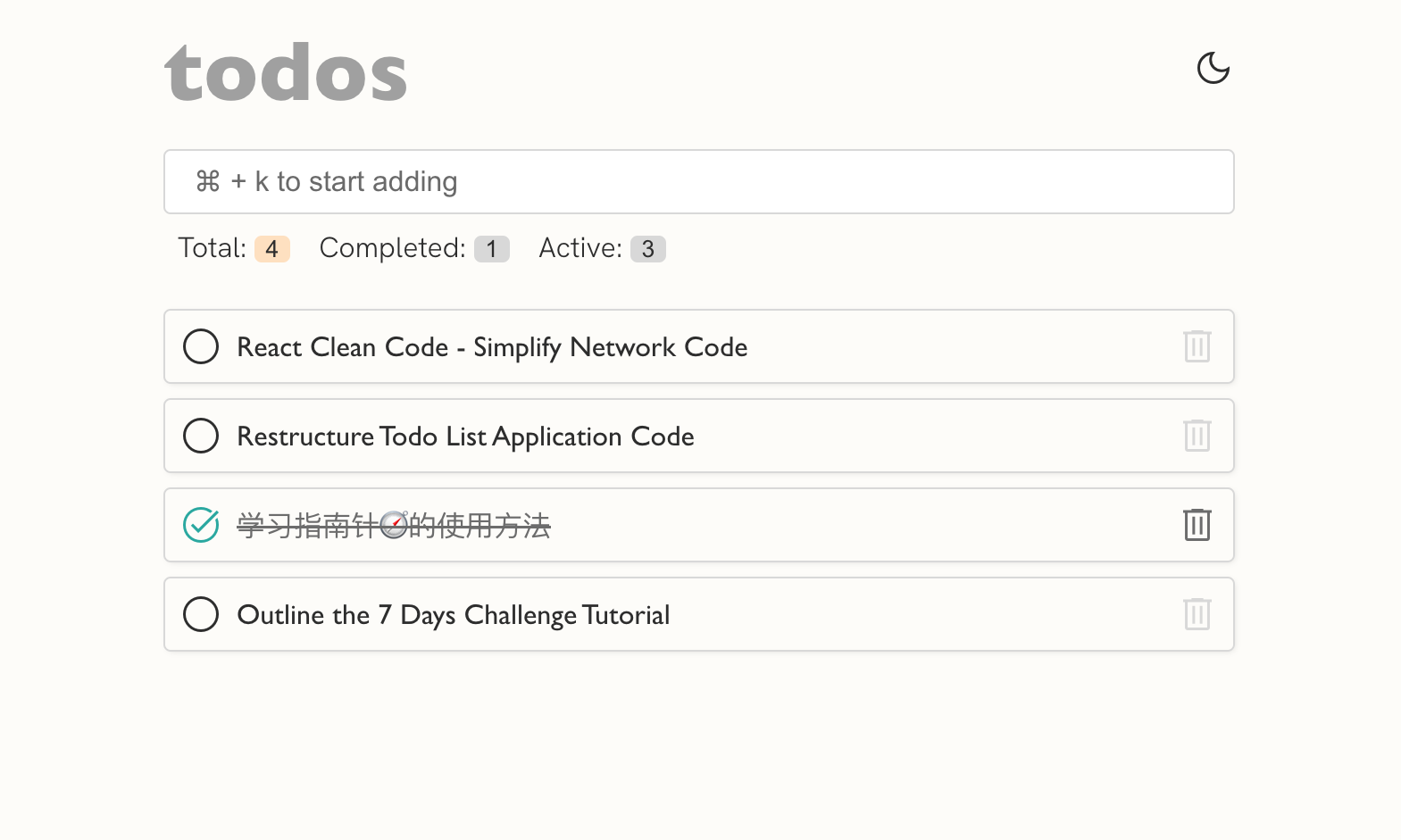Toggle dark mode via the moon icon
The width and height of the screenshot is (1401, 840).
(x=1213, y=67)
